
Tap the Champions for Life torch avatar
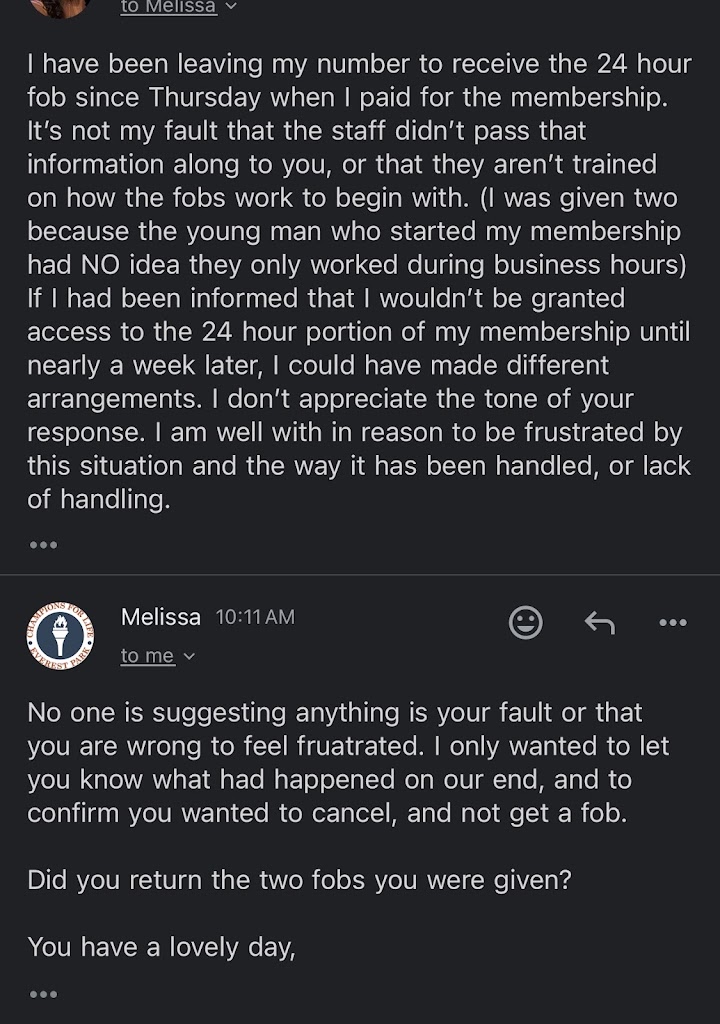pyautogui.click(x=59, y=637)
